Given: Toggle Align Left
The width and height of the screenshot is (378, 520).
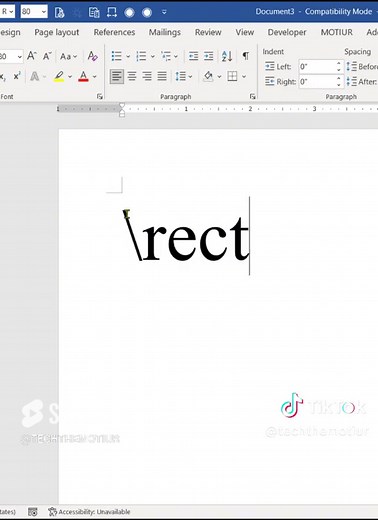Looking at the screenshot, I should 117,77.
